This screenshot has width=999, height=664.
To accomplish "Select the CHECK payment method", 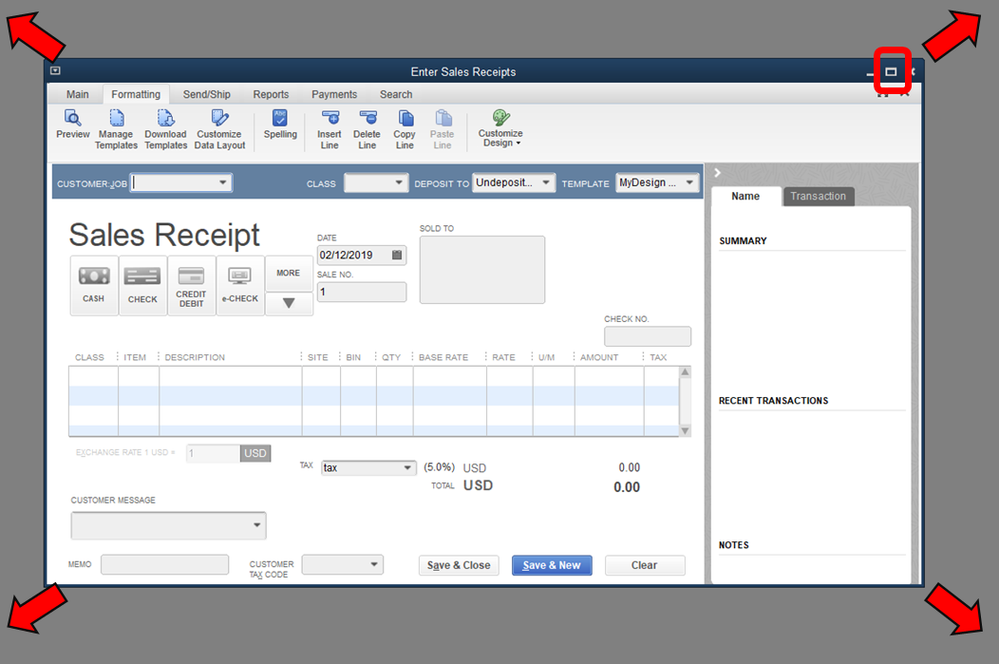I will click(x=143, y=285).
